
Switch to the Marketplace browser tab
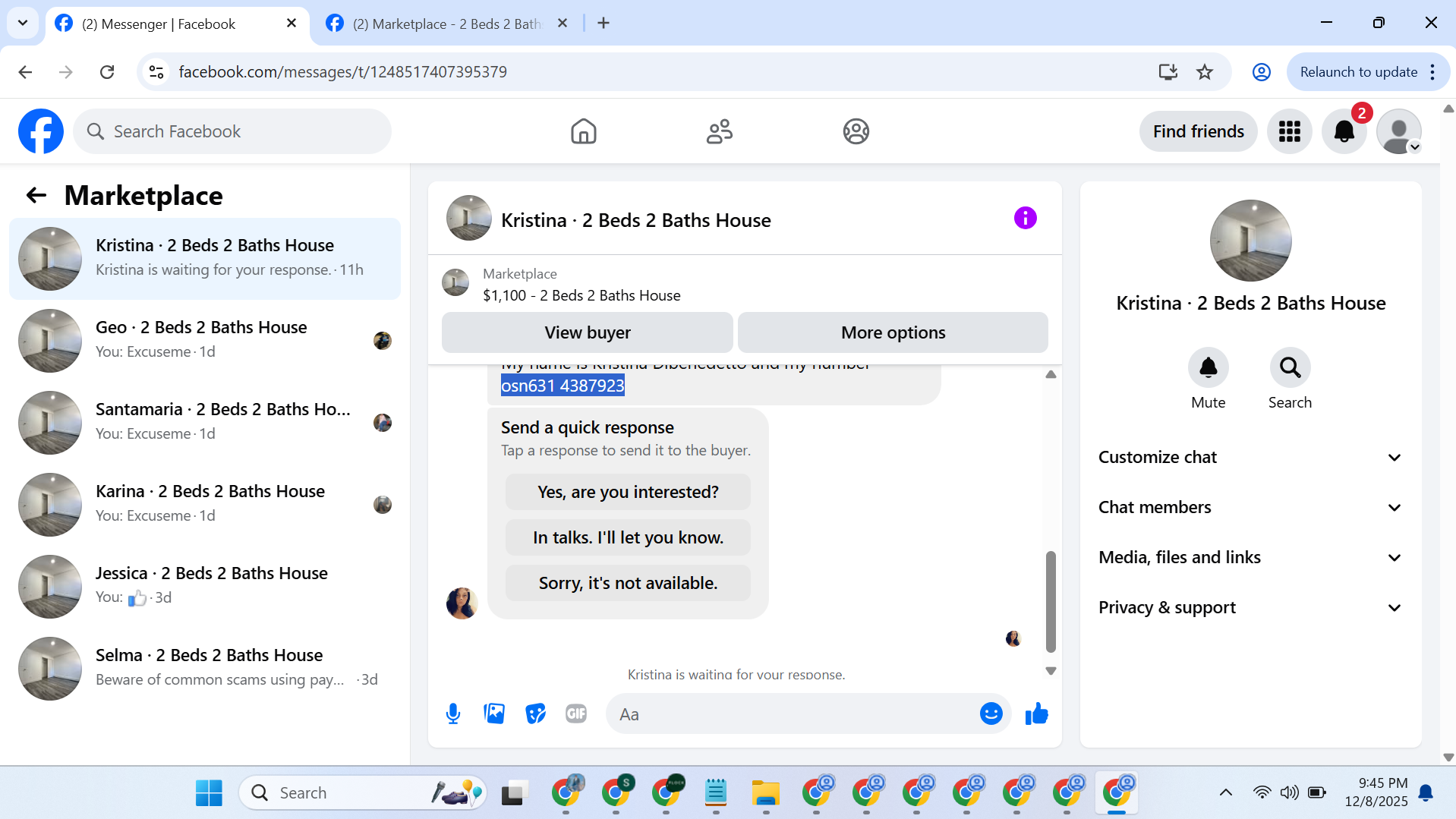click(446, 24)
